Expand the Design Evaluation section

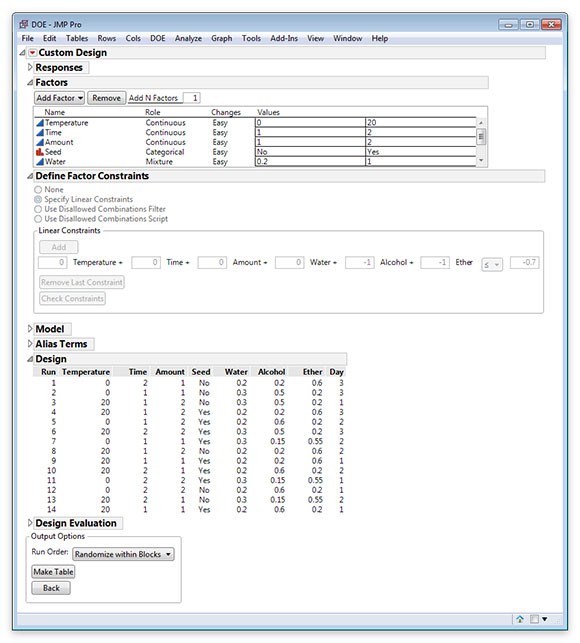pyautogui.click(x=30, y=523)
